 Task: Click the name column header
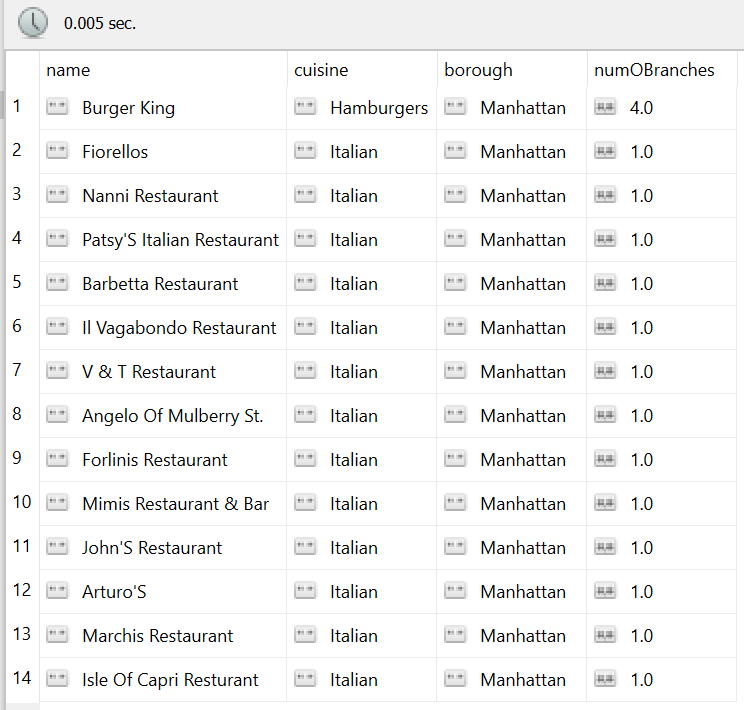[68, 70]
